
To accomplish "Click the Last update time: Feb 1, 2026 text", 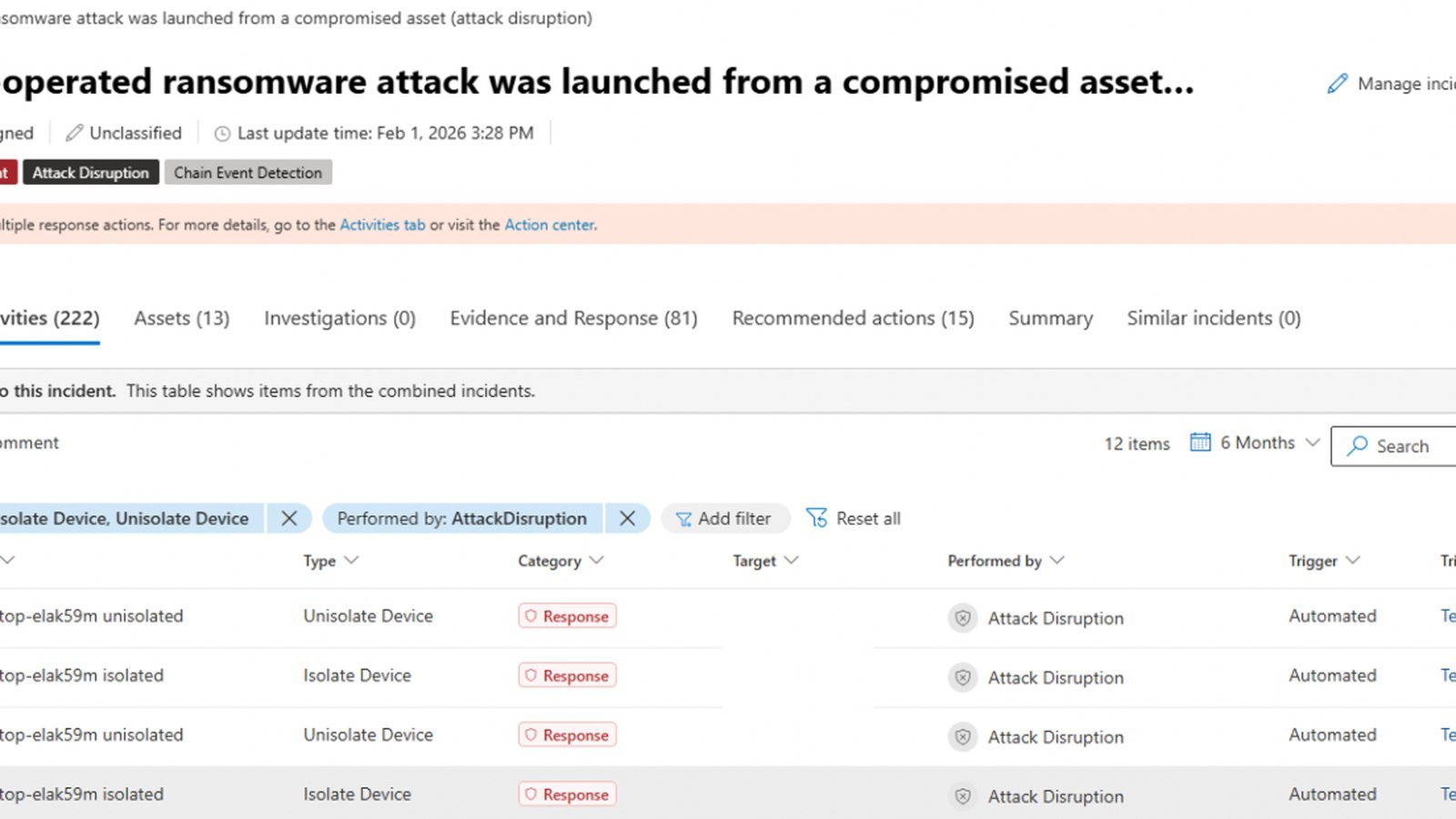I will coord(386,133).
